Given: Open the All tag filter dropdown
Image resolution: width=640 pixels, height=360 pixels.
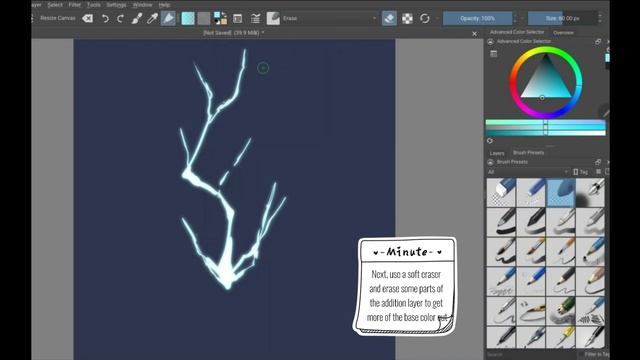Looking at the screenshot, I should click(527, 172).
